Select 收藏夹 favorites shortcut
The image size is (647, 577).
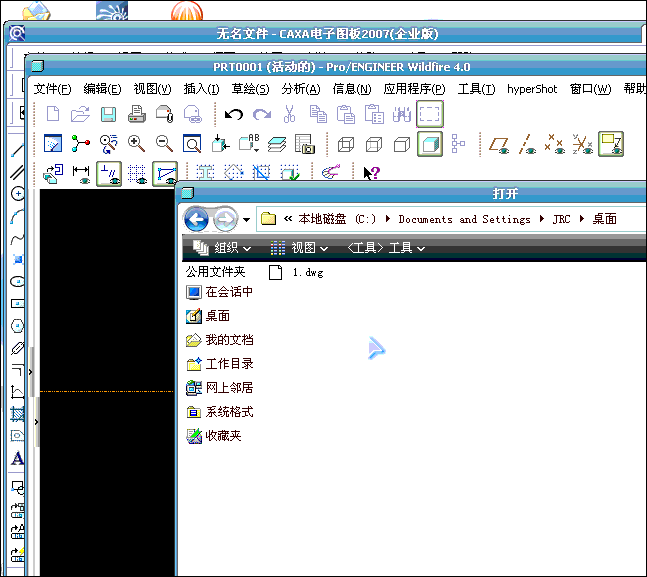pos(213,436)
